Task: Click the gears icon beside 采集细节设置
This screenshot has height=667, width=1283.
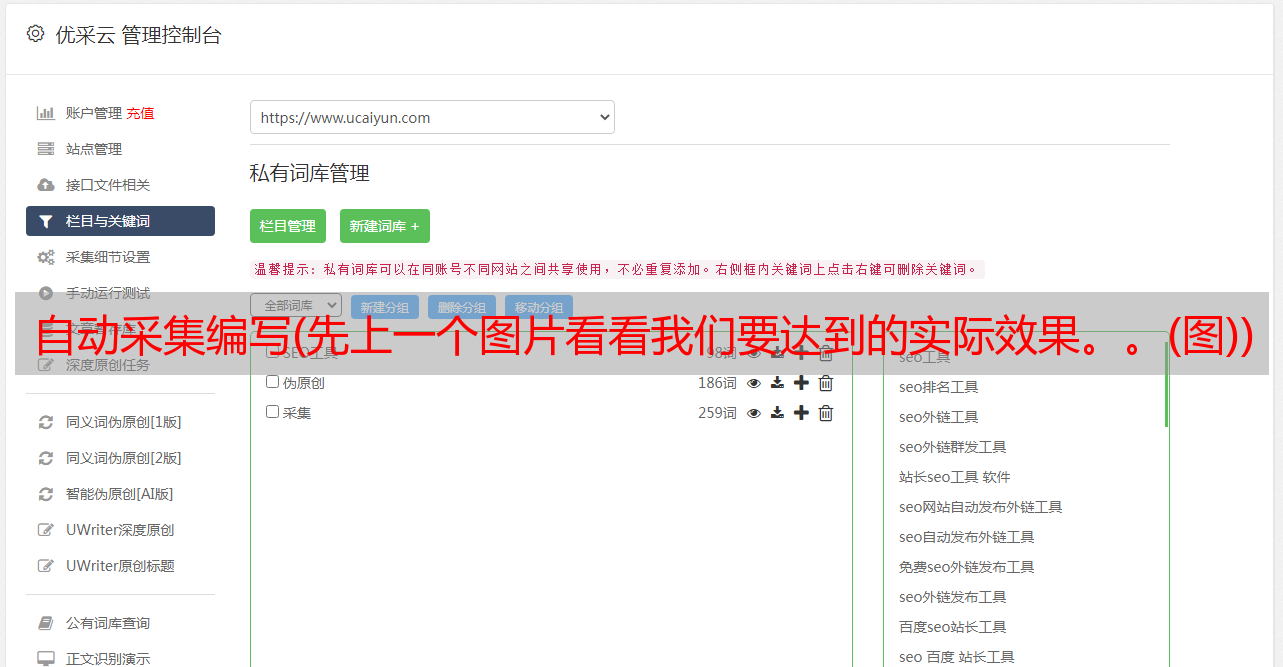Action: click(46, 257)
